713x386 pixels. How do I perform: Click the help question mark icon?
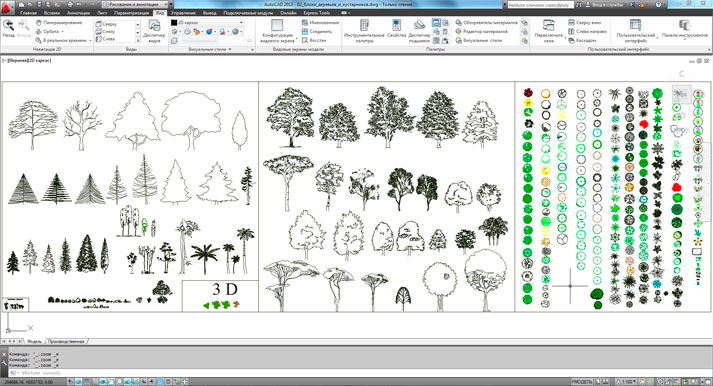pyautogui.click(x=658, y=5)
